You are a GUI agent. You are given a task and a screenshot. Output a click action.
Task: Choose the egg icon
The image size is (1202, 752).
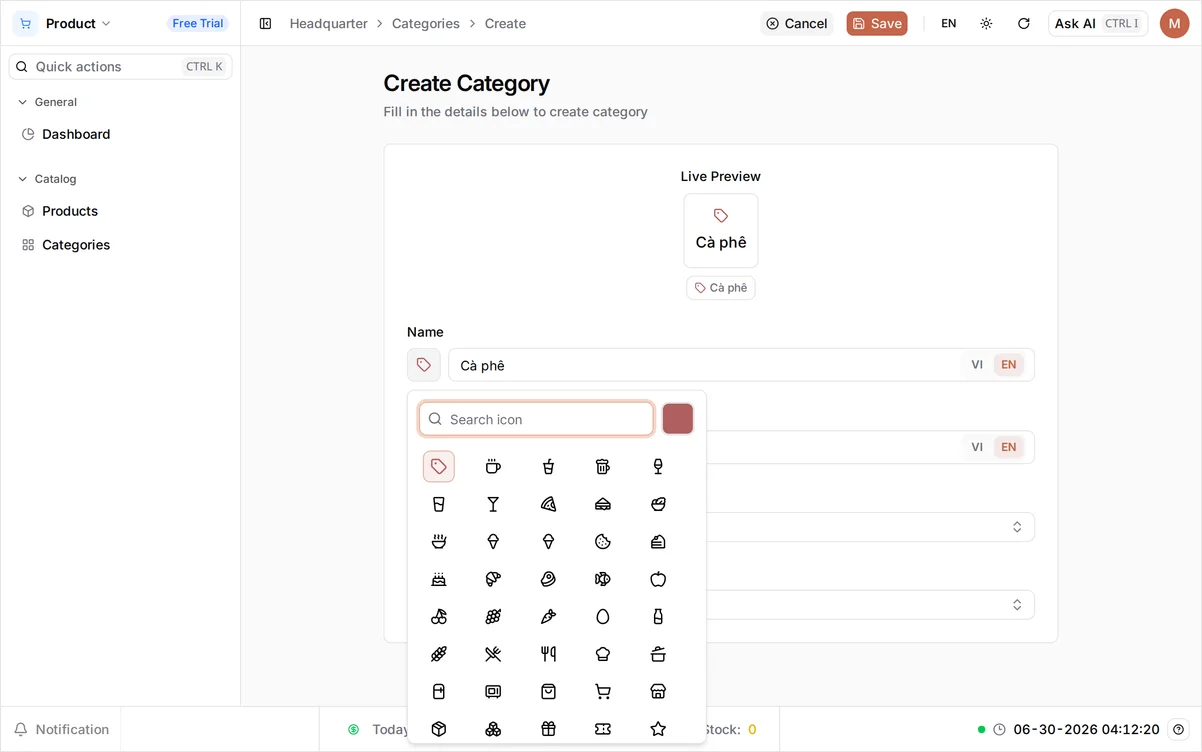pos(603,617)
